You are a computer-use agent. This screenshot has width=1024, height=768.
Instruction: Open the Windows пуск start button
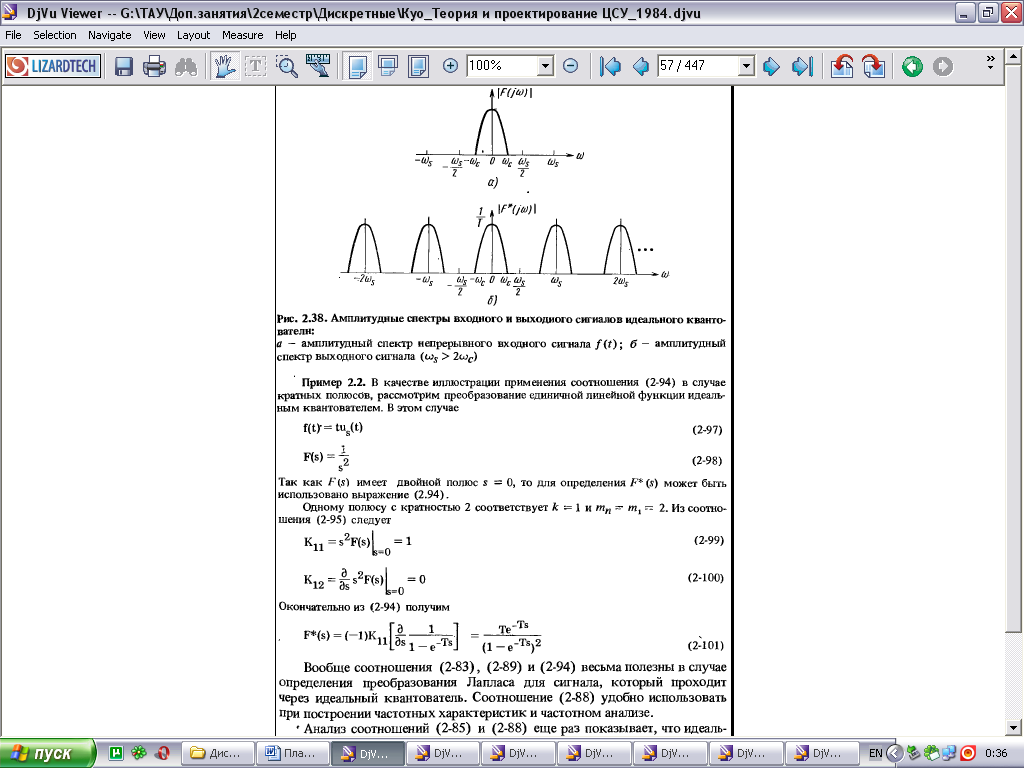(x=47, y=754)
